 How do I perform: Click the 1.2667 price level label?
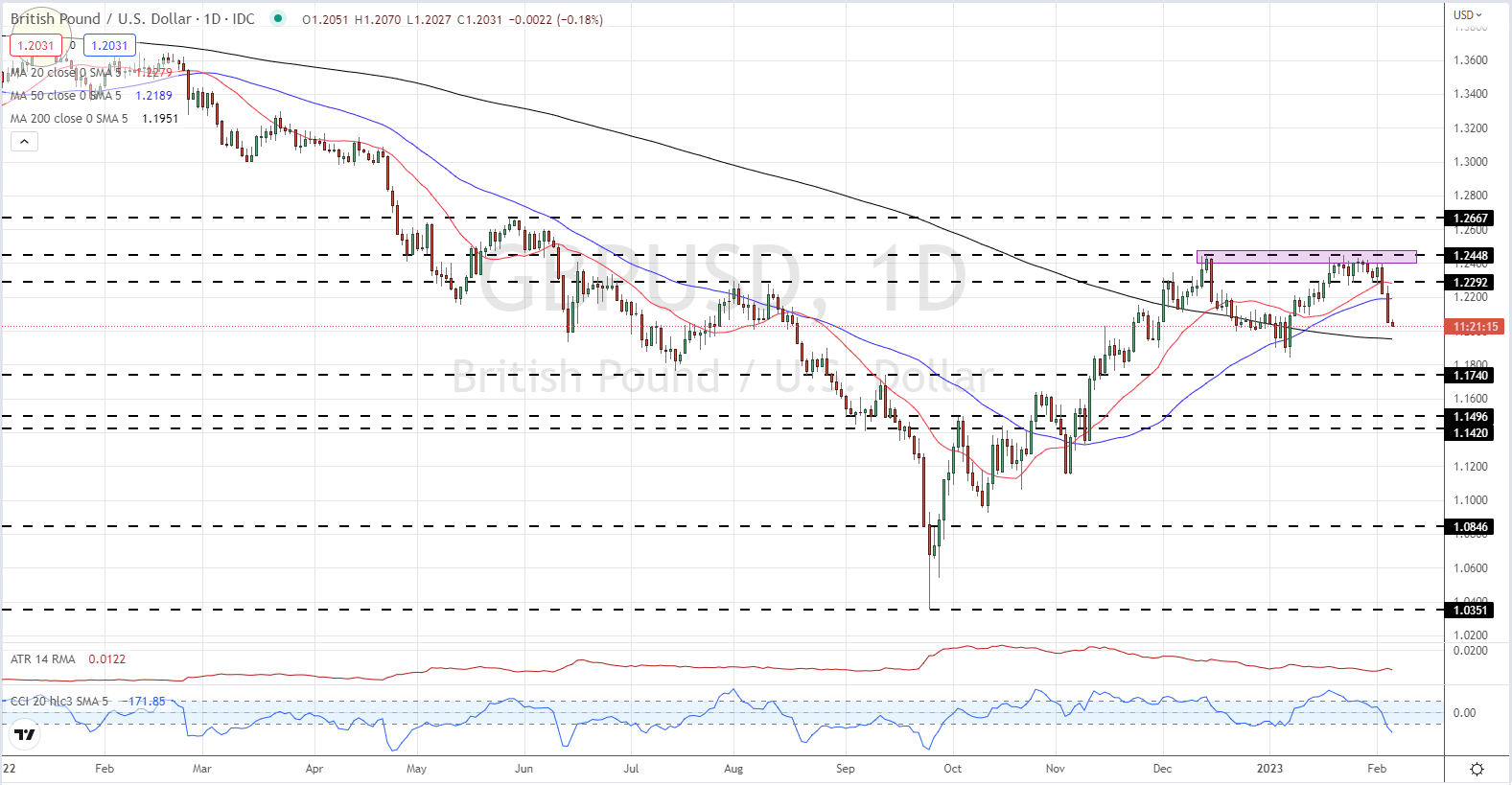coord(1471,219)
